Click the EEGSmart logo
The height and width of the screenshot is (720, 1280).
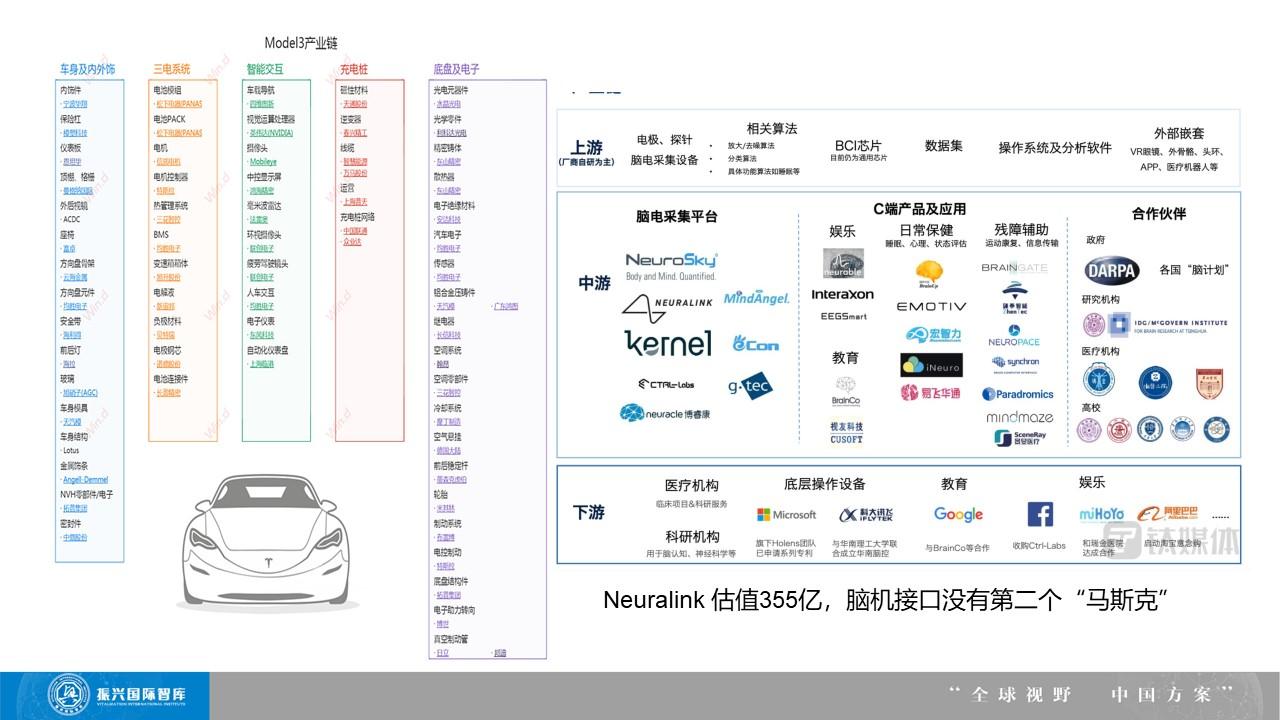843,316
